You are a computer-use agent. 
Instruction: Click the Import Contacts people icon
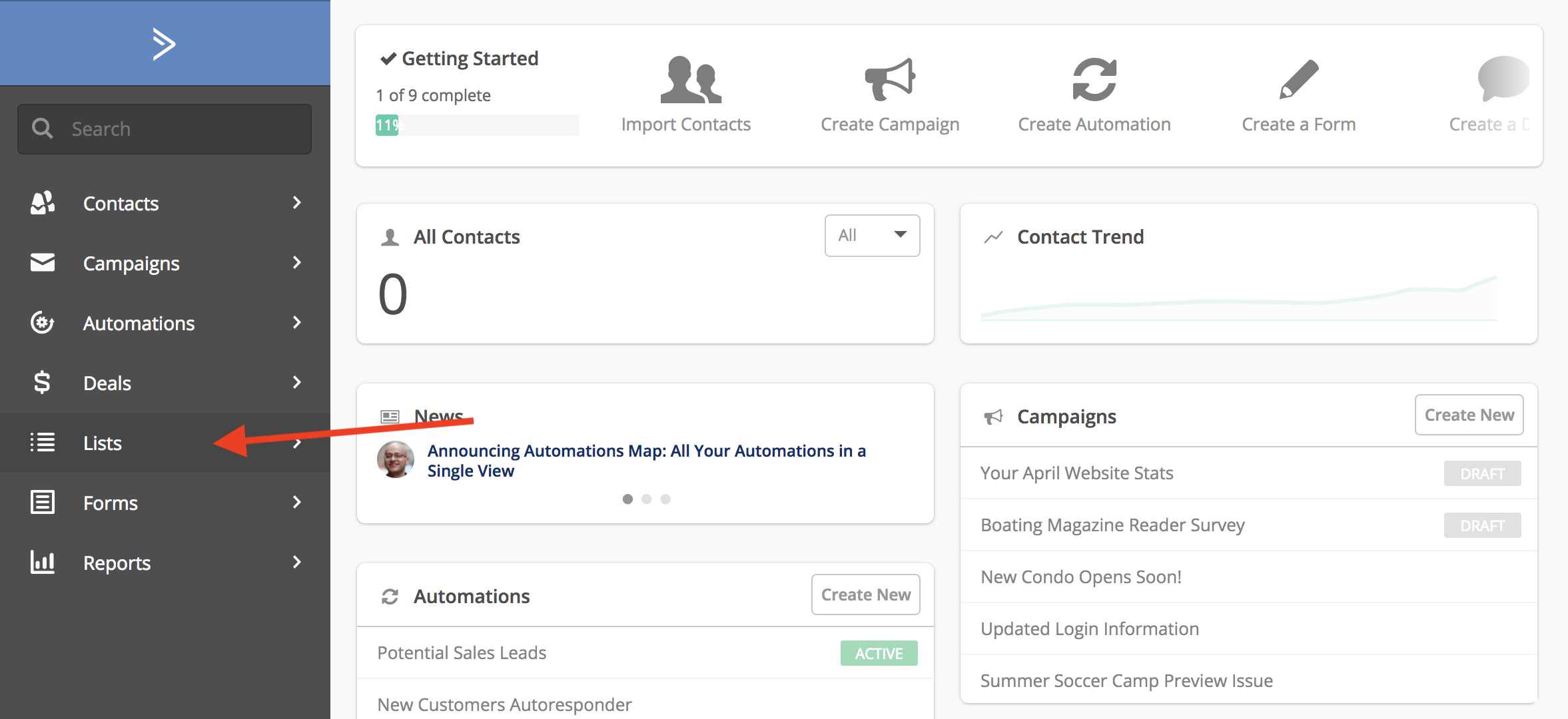[690, 80]
